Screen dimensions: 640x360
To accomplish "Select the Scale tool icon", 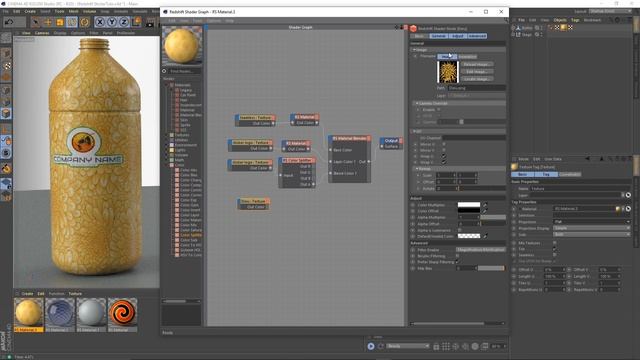I will [x=60, y=22].
